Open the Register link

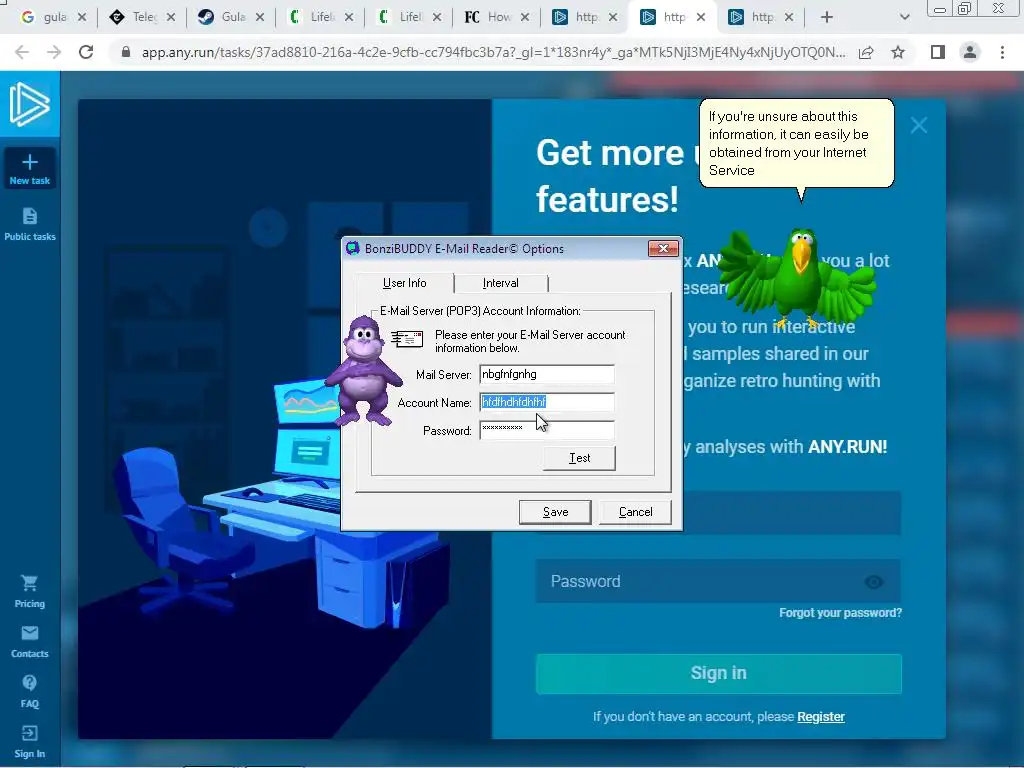[821, 716]
